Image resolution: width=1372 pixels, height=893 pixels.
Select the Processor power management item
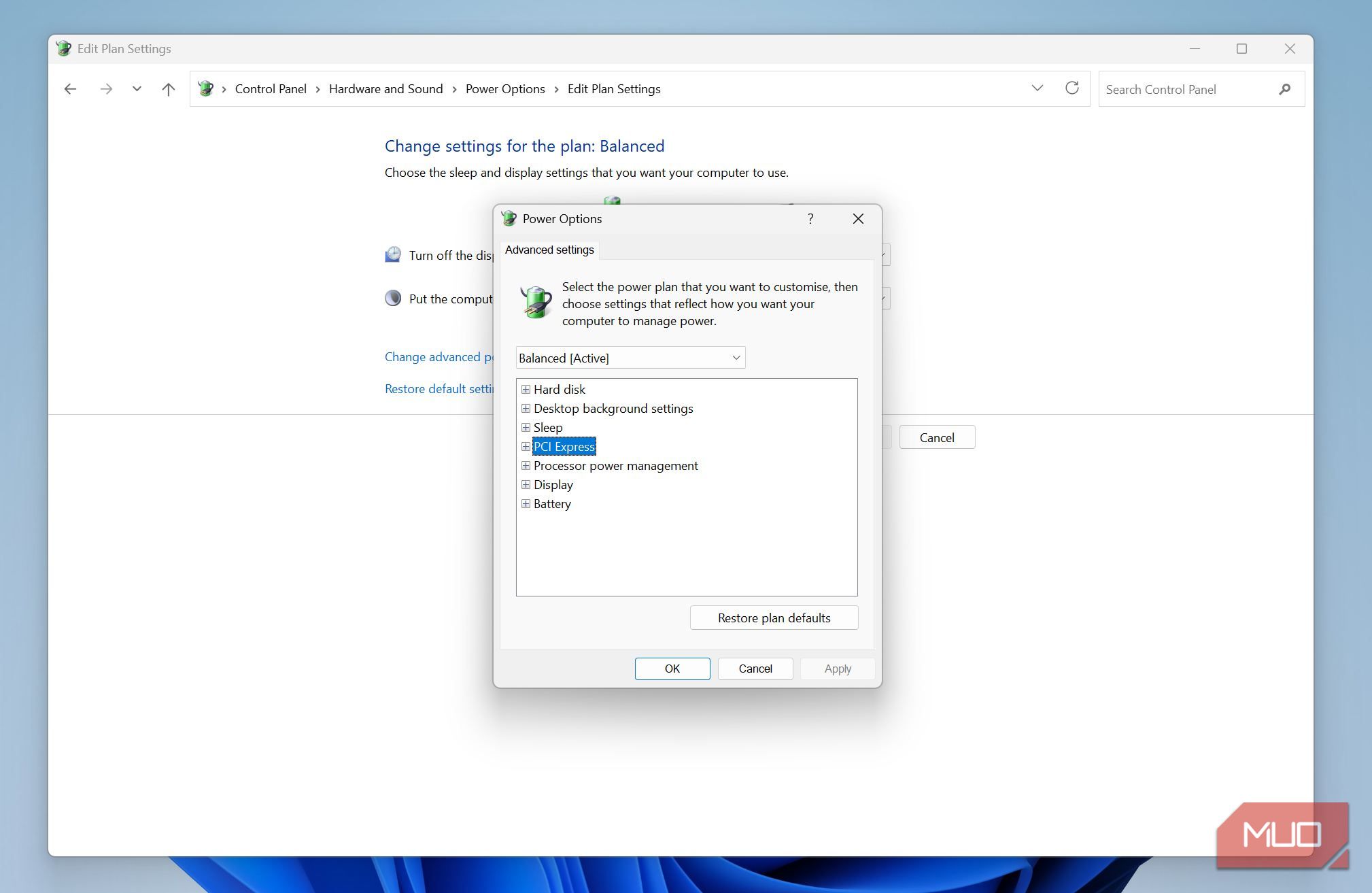pyautogui.click(x=615, y=465)
